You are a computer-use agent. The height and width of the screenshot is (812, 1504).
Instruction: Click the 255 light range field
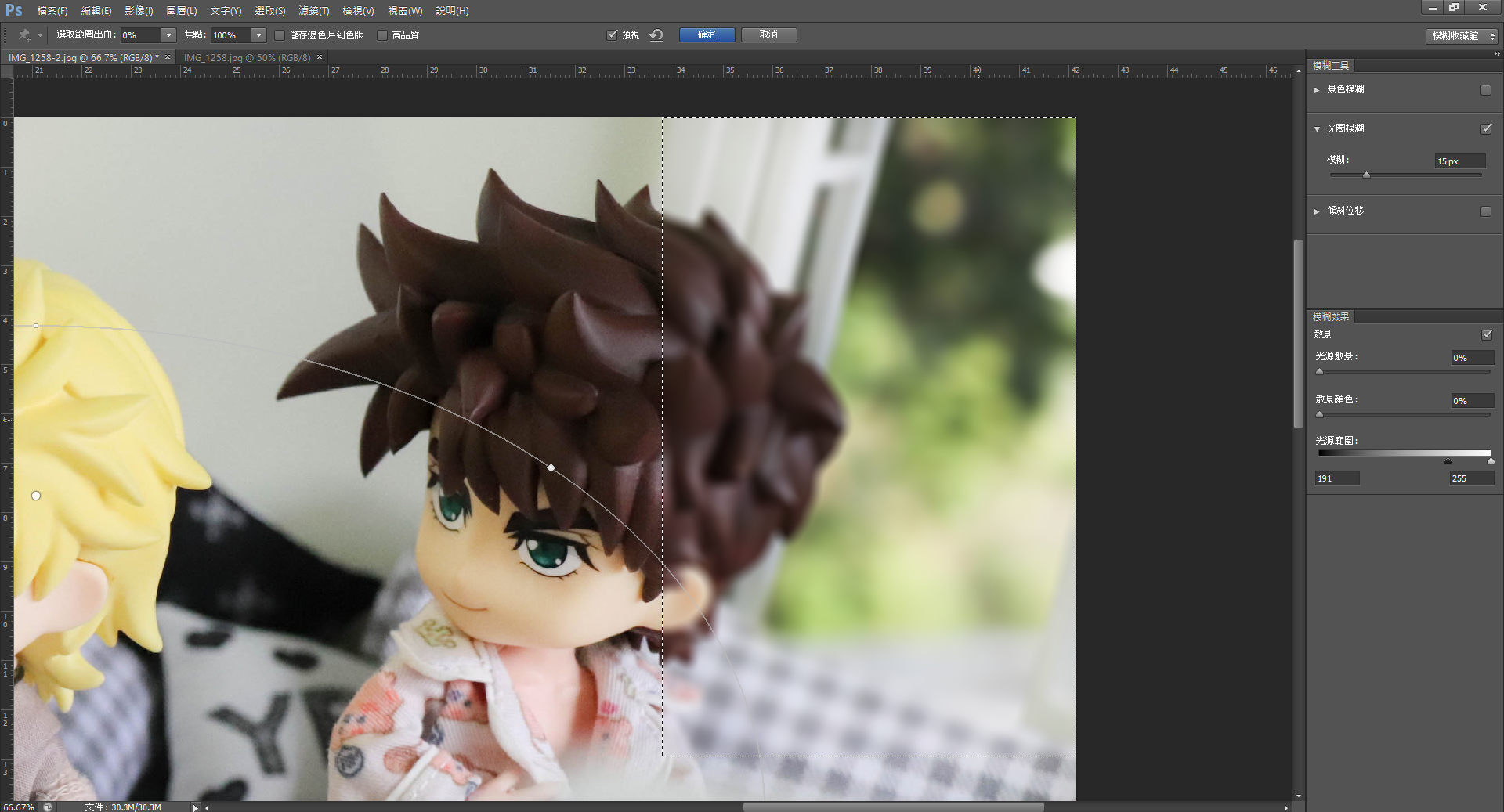(1472, 478)
